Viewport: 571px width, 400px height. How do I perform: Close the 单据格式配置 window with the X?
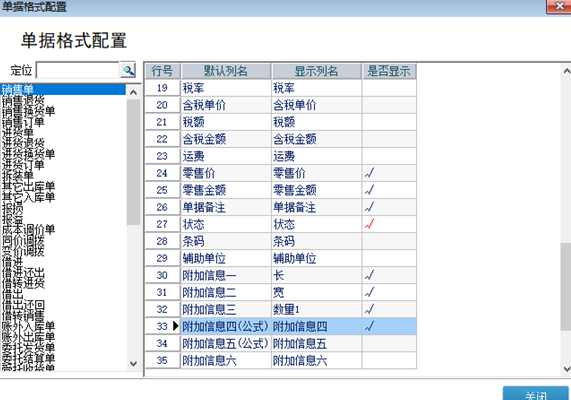click(x=559, y=6)
